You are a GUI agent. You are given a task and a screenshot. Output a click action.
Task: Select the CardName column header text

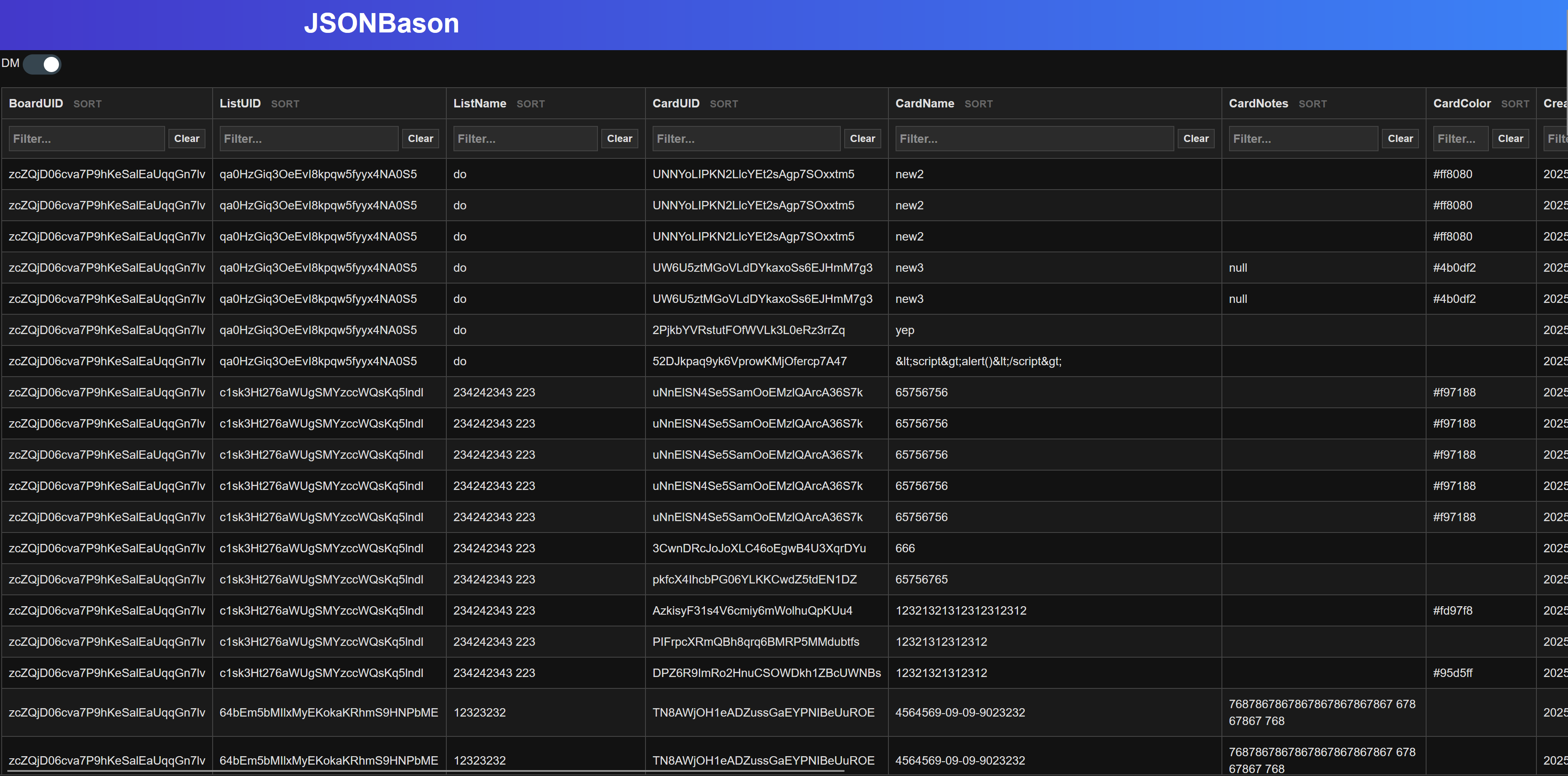925,104
